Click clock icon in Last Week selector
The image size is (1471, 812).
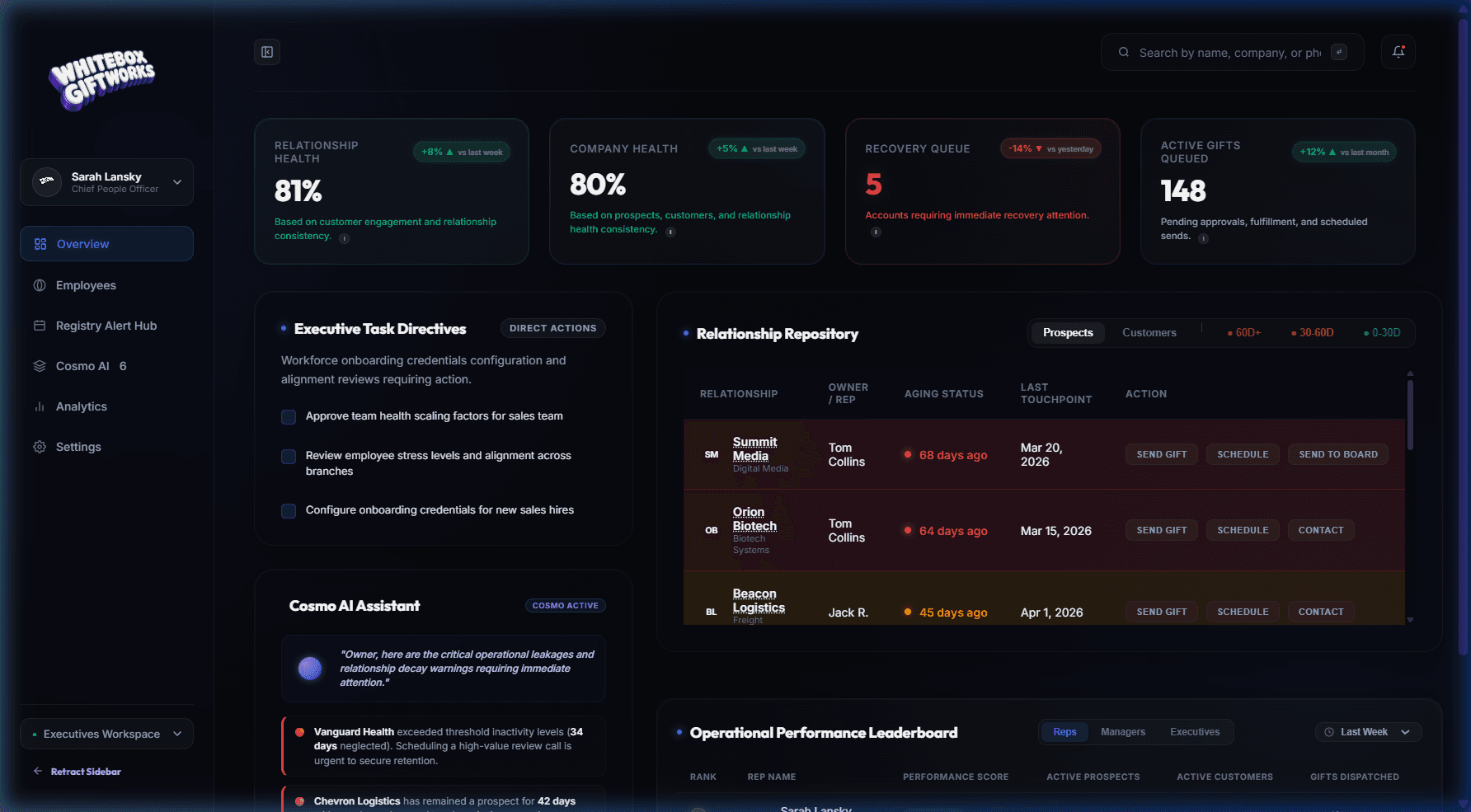click(x=1329, y=732)
